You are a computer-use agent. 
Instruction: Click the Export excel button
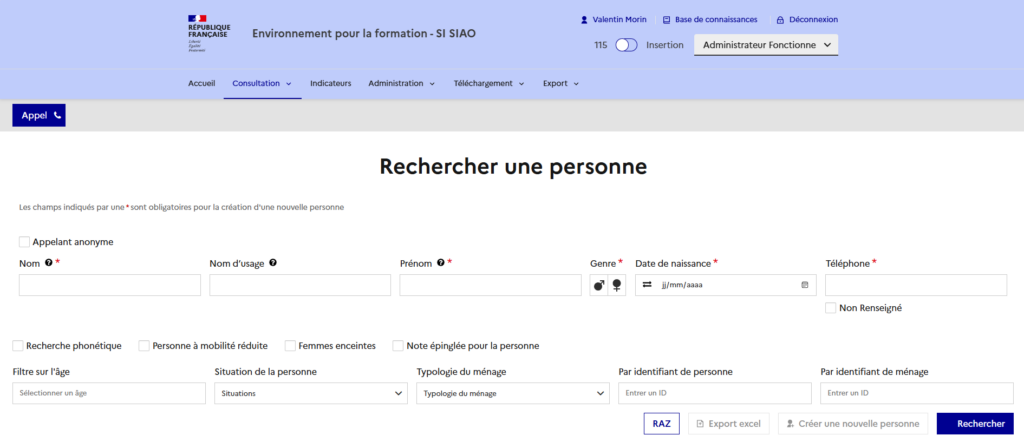coord(729,424)
